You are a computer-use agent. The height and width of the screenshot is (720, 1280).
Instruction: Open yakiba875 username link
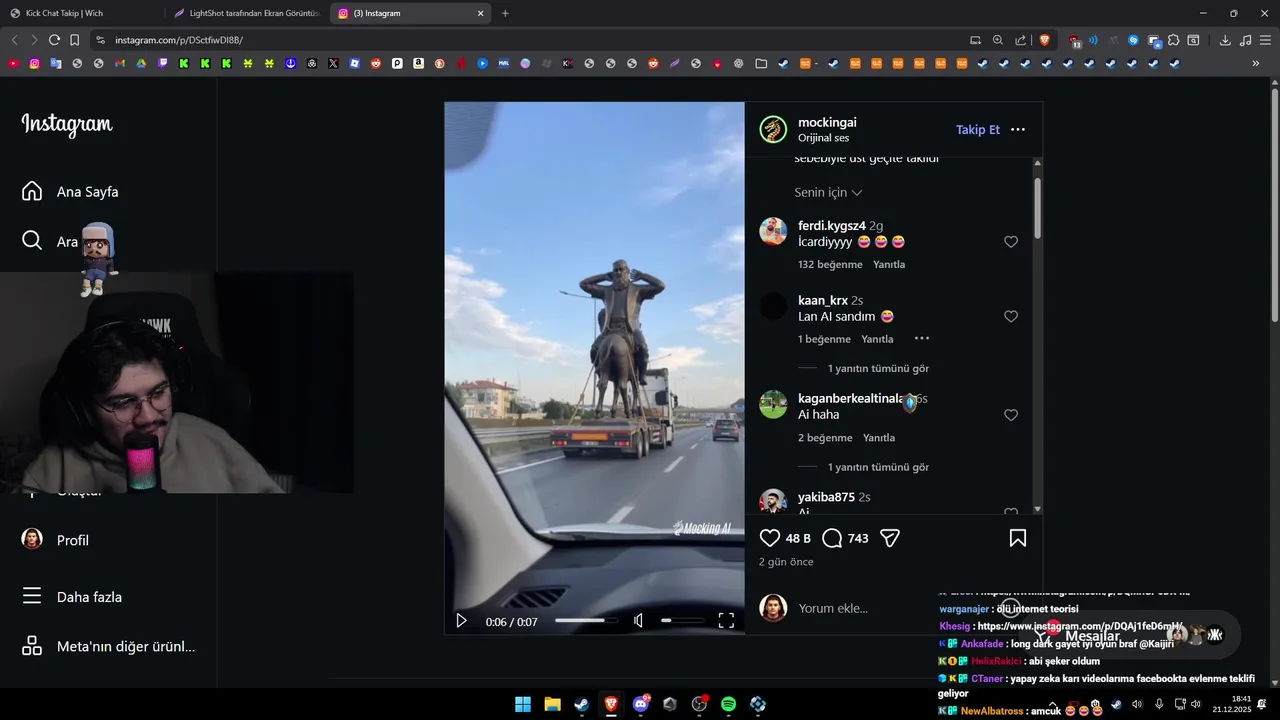[x=826, y=497]
